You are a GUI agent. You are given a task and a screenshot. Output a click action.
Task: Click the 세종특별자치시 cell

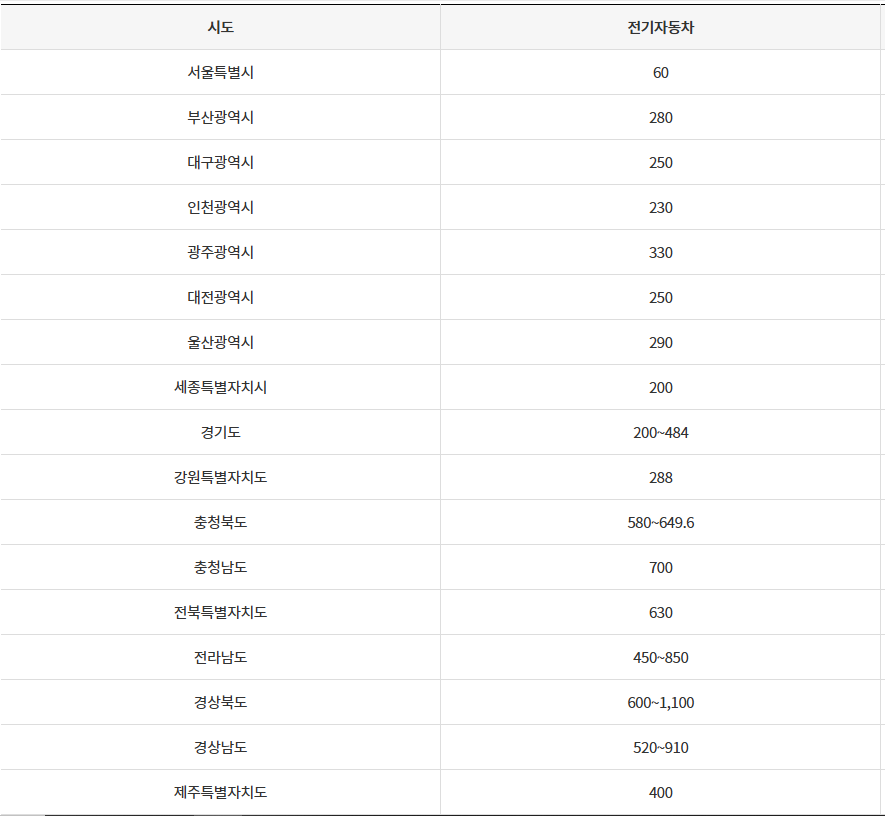coord(221,387)
